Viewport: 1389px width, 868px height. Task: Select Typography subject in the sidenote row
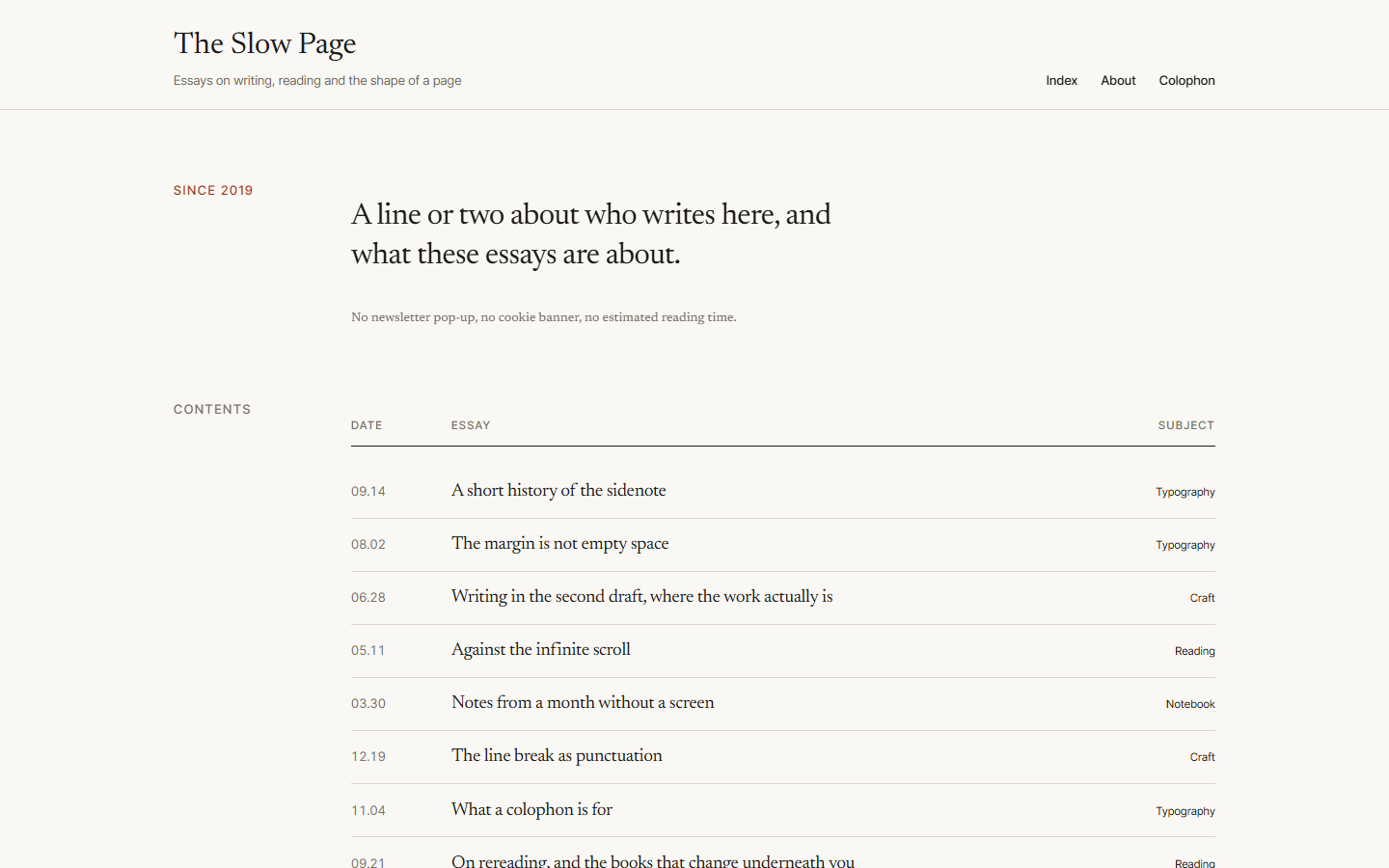1185,492
